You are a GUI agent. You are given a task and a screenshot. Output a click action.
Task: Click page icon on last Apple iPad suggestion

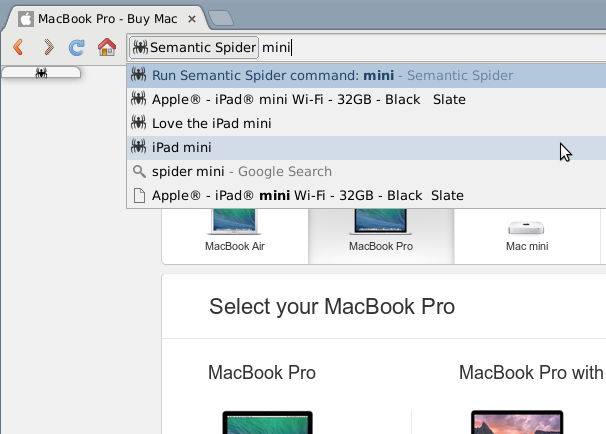(139, 195)
